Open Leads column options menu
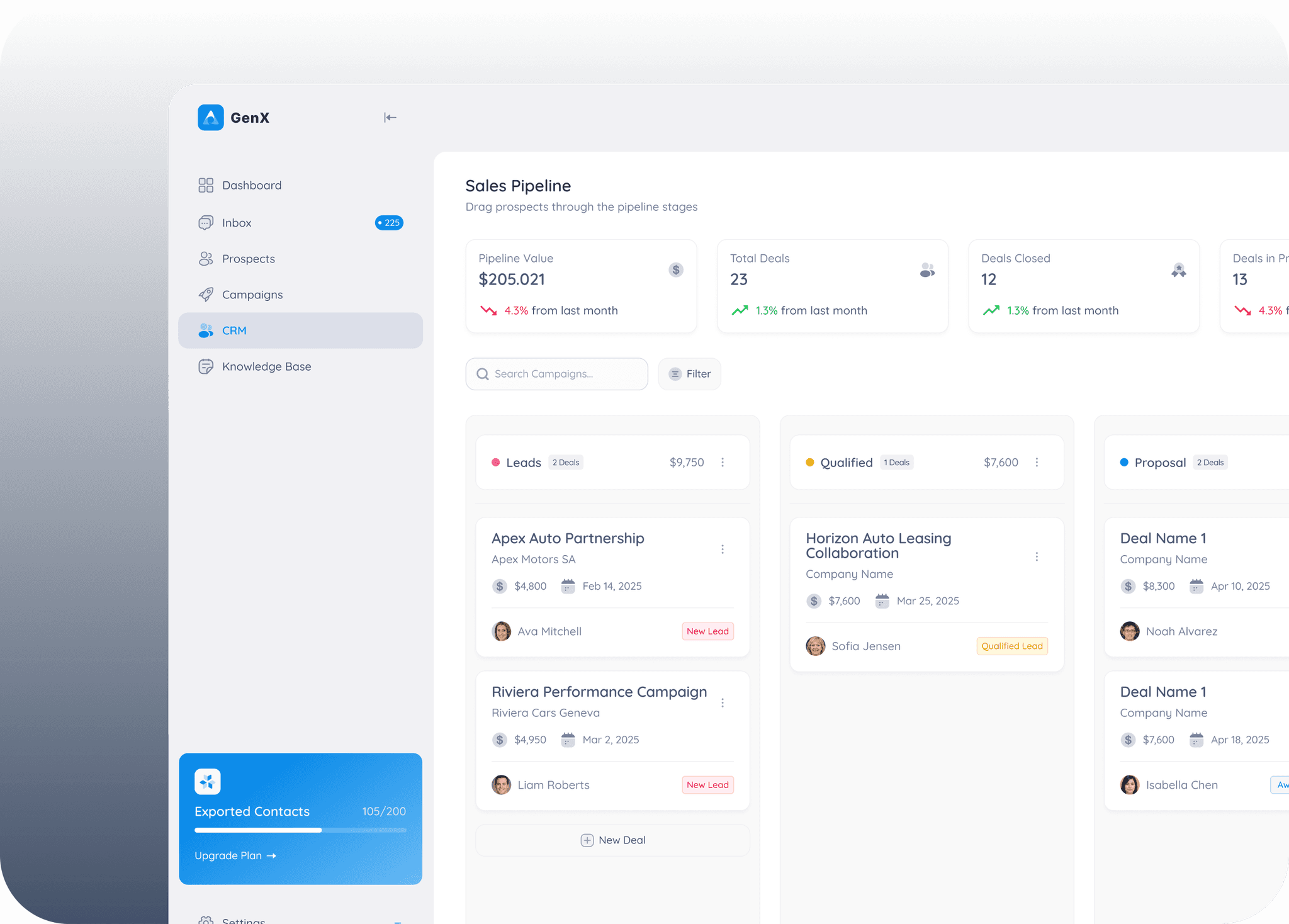This screenshot has height=924, width=1289. click(x=723, y=463)
